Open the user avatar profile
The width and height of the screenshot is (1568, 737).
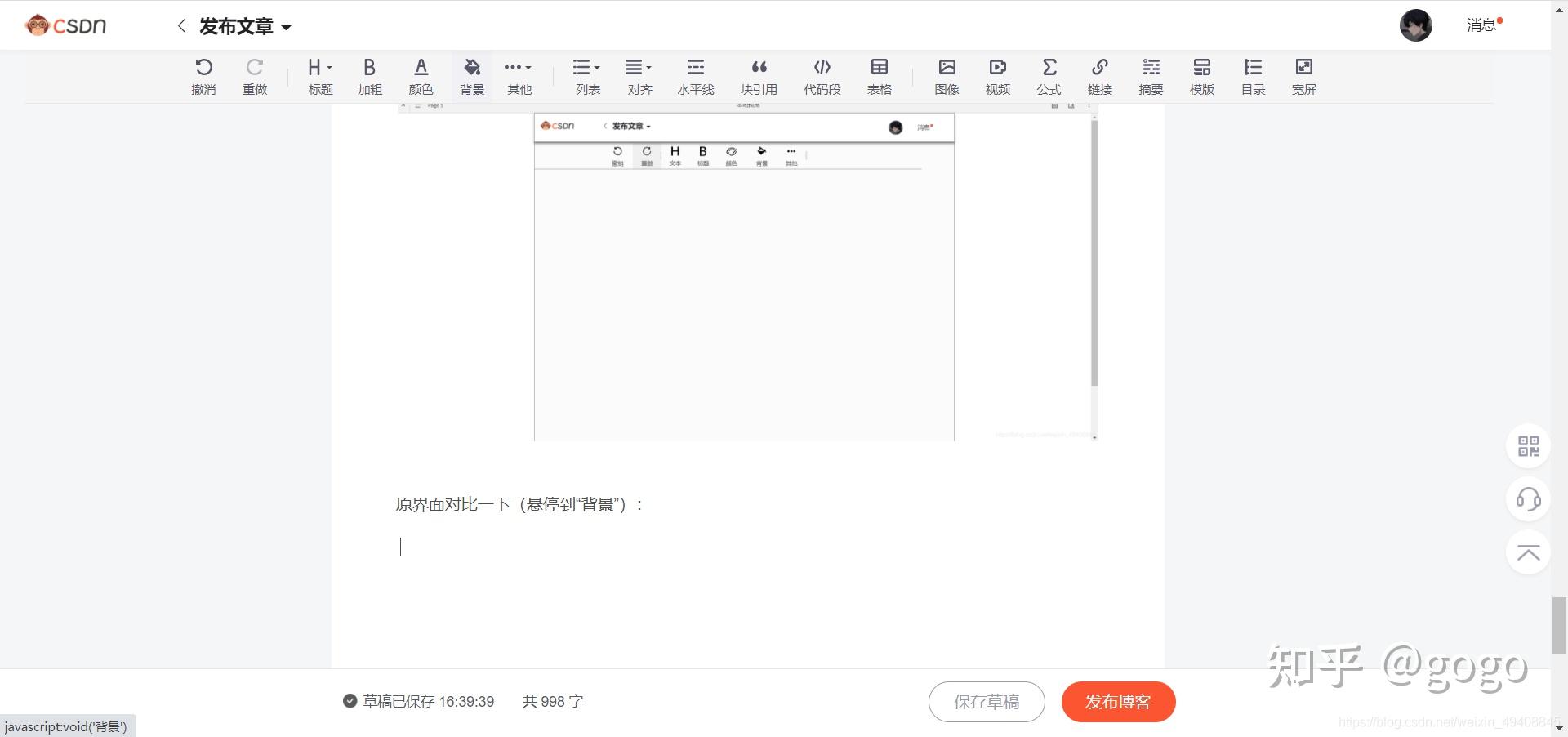coord(1415,25)
